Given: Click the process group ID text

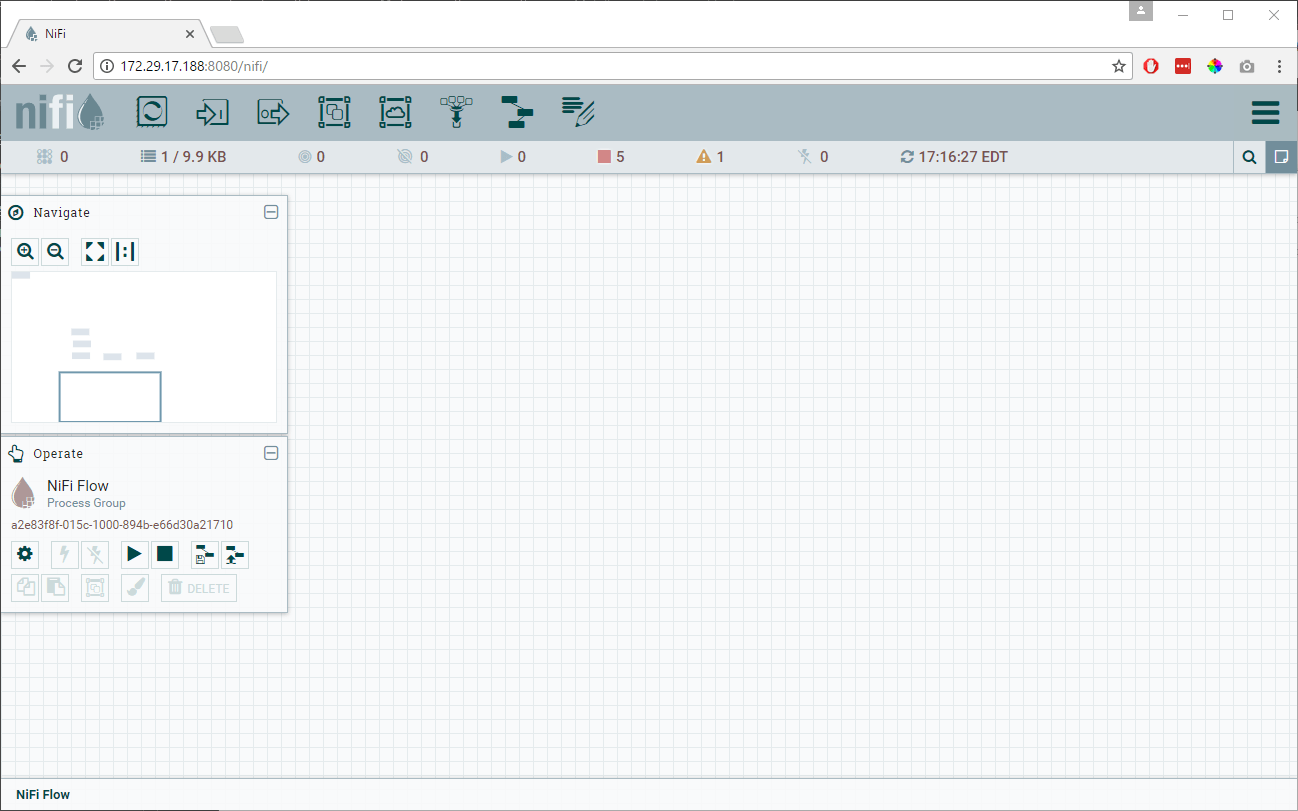Looking at the screenshot, I should click(x=122, y=525).
